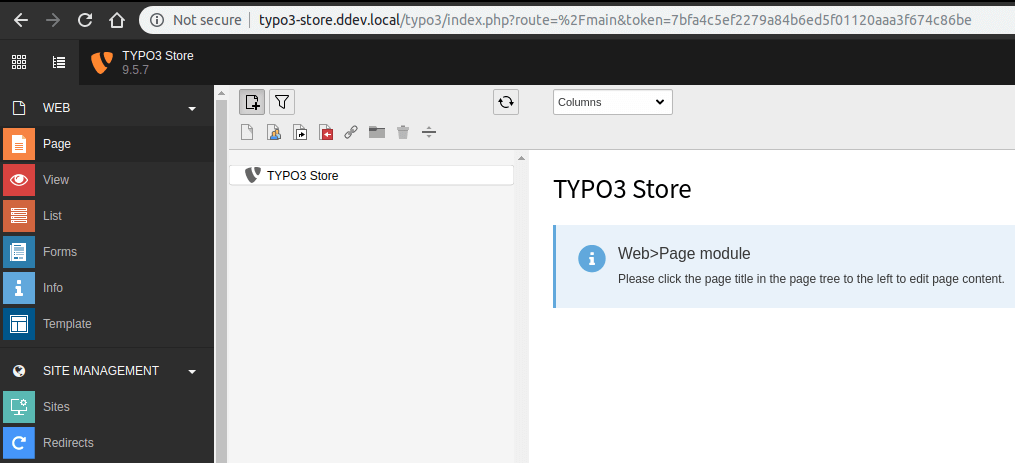Click the new page toolbar button

pyautogui.click(x=252, y=102)
